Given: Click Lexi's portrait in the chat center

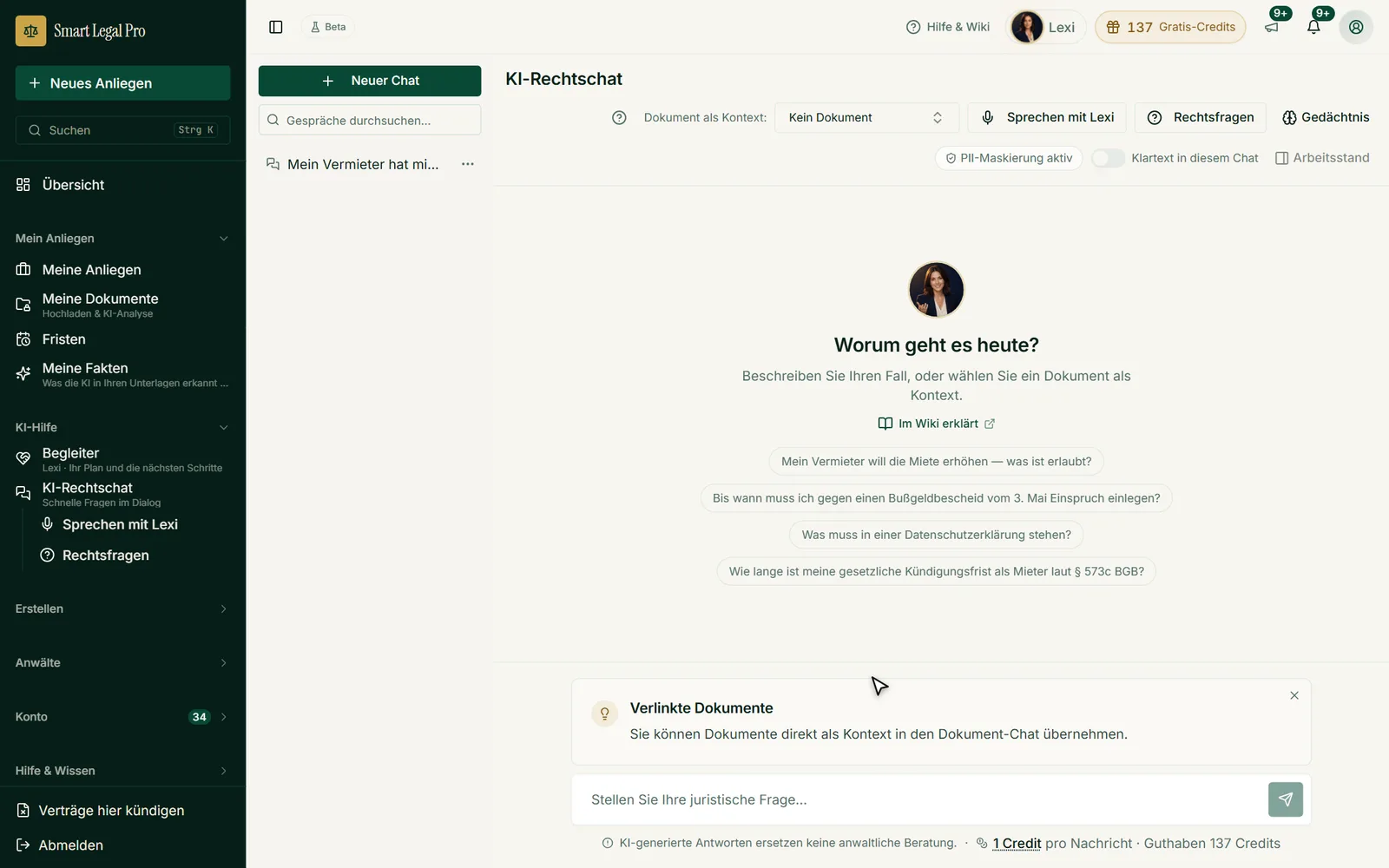Looking at the screenshot, I should tap(936, 289).
